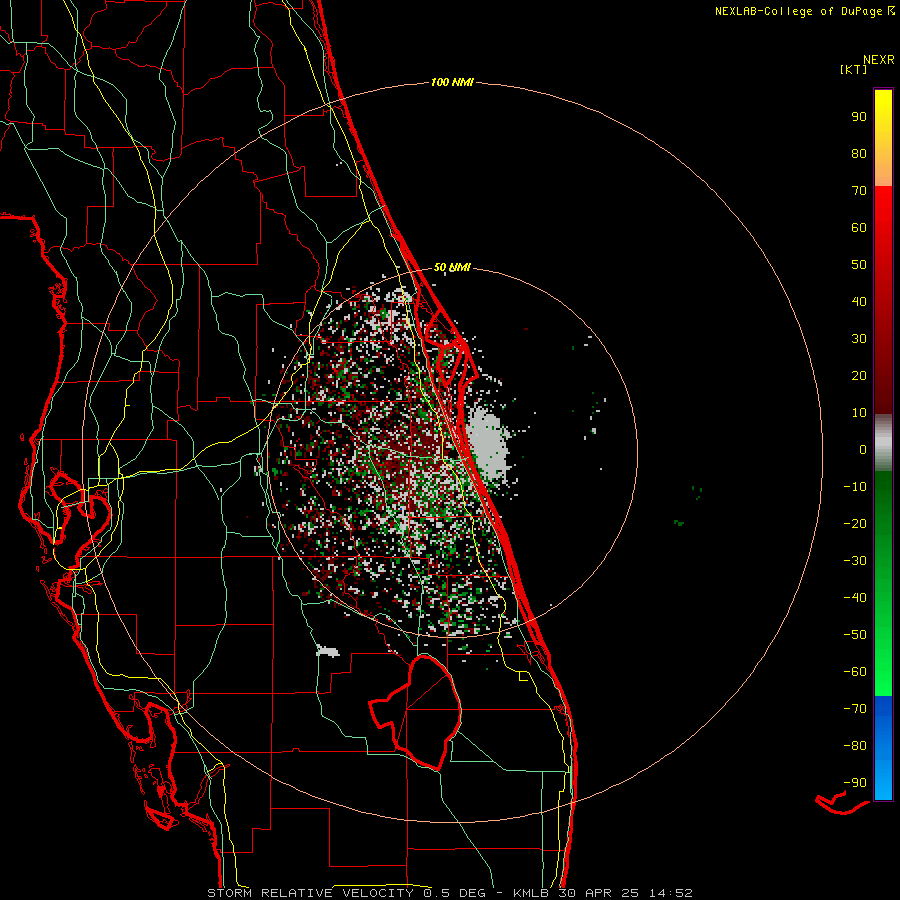Click the NEXR label above the color scale

click(x=879, y=60)
